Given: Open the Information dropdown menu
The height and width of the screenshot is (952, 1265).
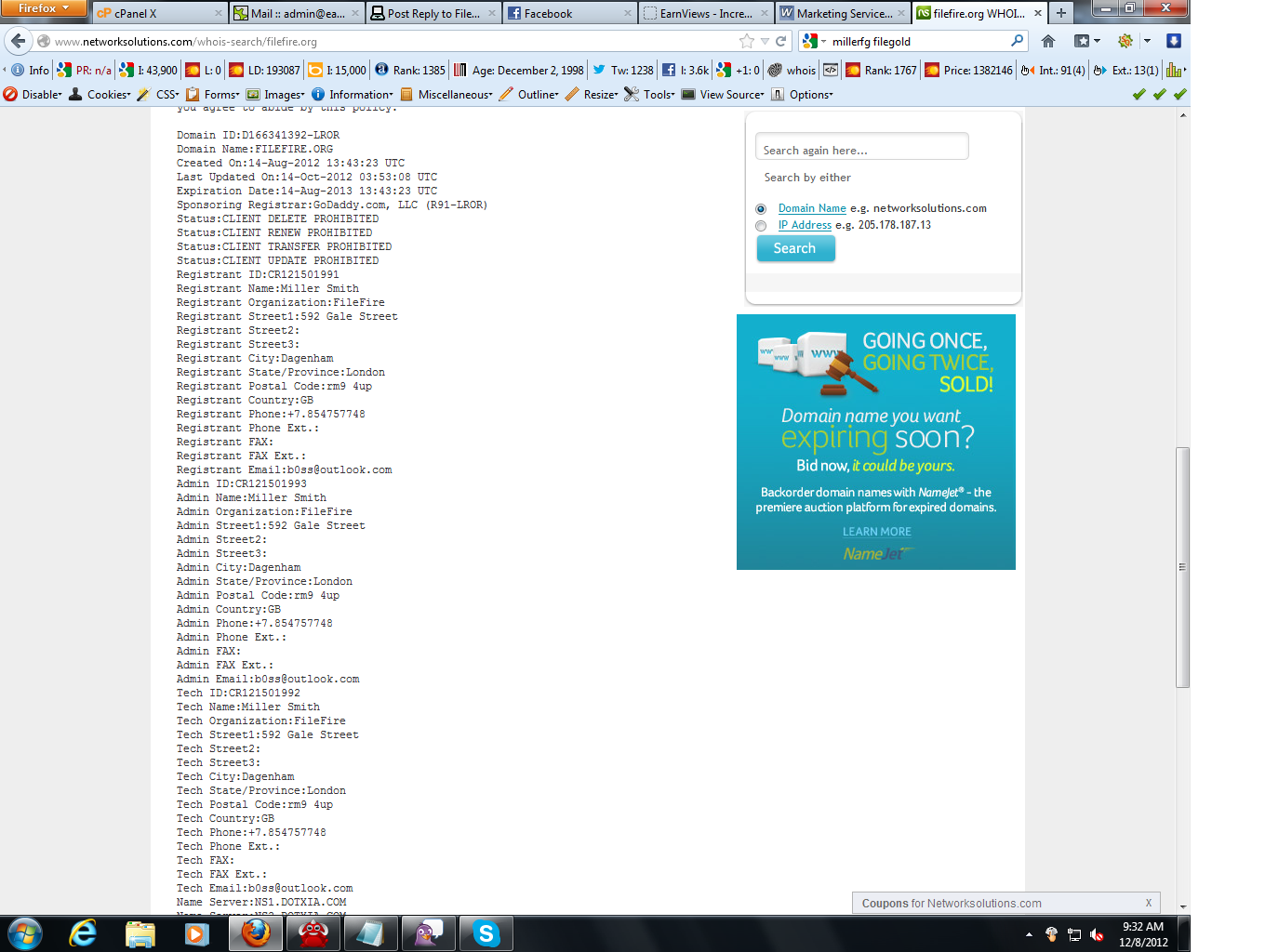Looking at the screenshot, I should point(352,94).
